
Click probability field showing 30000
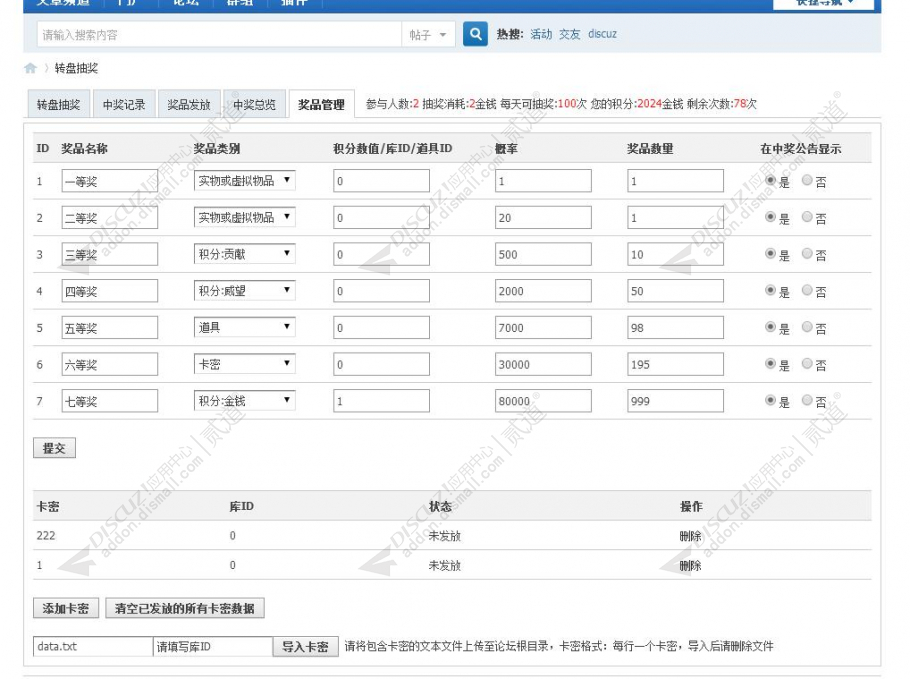point(543,364)
